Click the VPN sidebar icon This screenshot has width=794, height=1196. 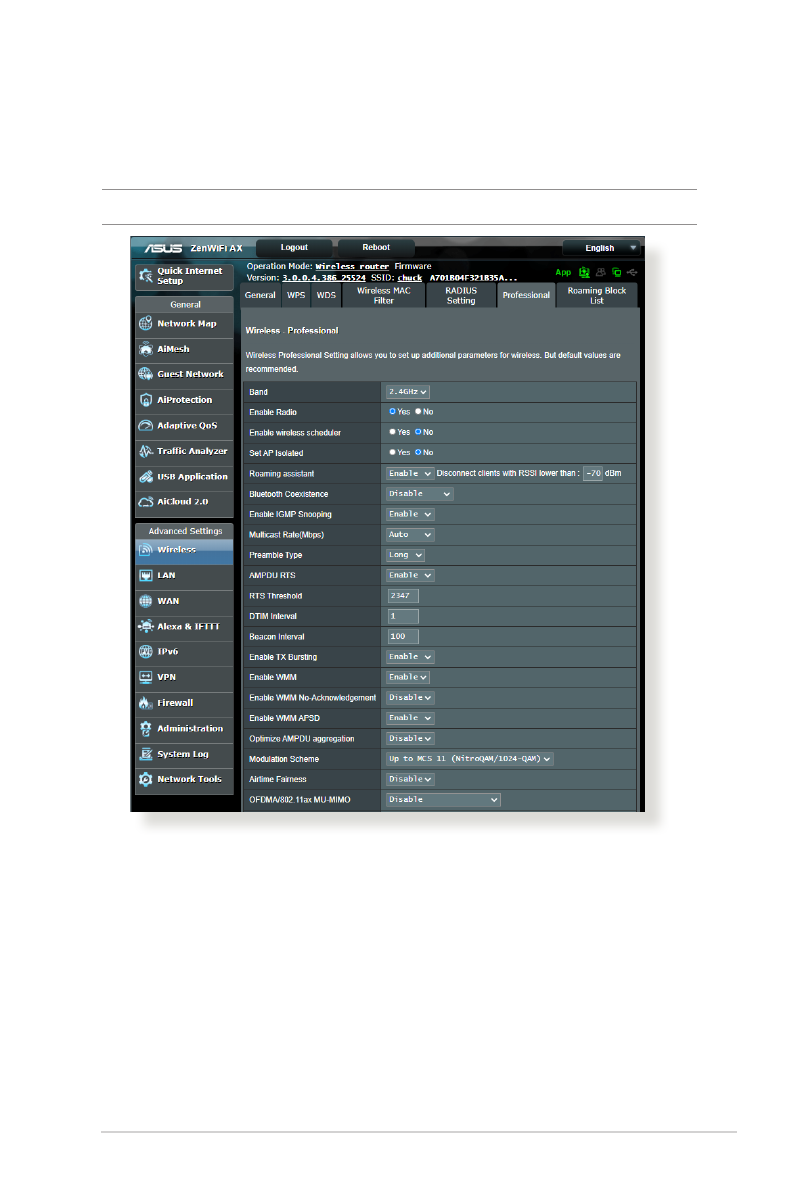pos(146,677)
